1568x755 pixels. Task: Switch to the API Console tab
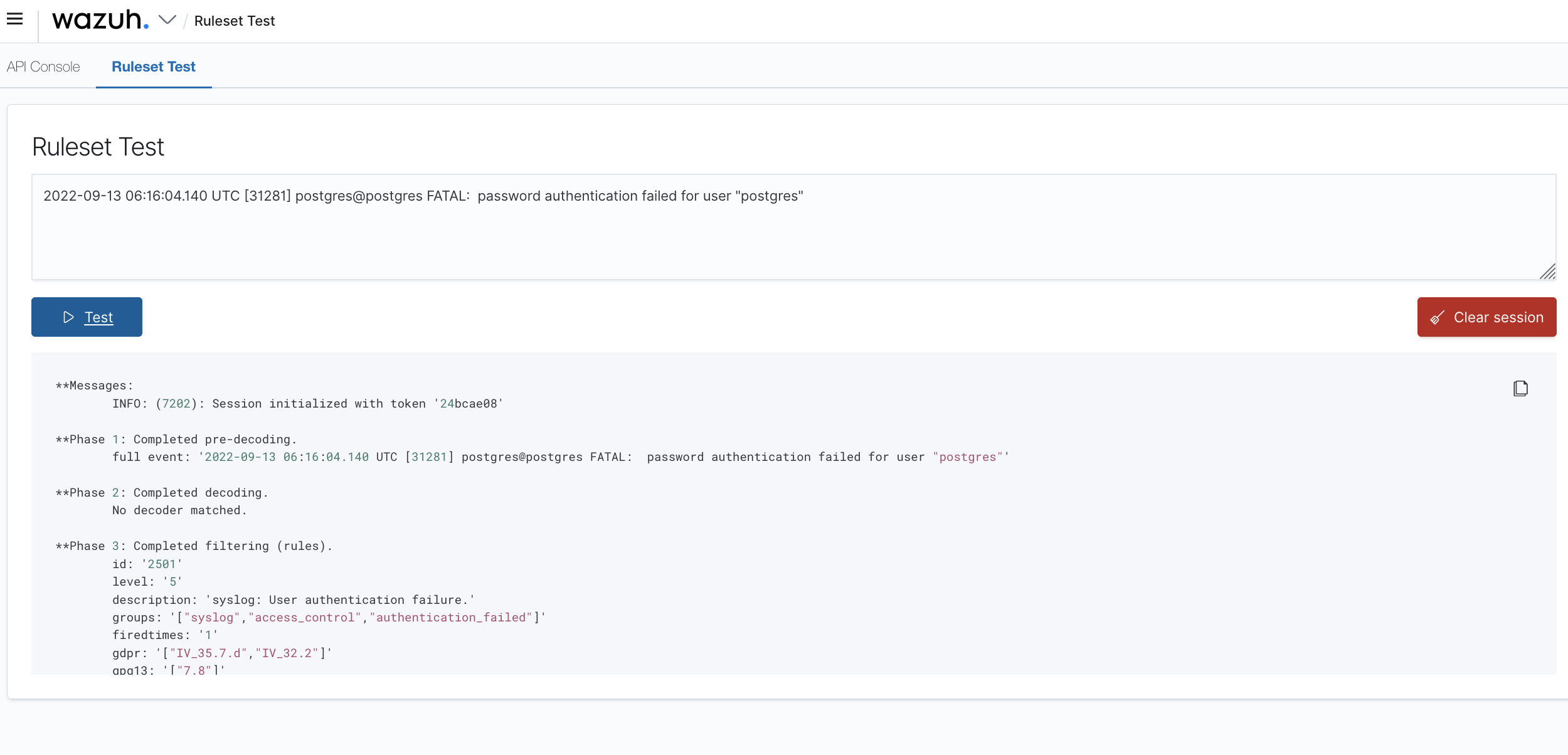click(43, 66)
